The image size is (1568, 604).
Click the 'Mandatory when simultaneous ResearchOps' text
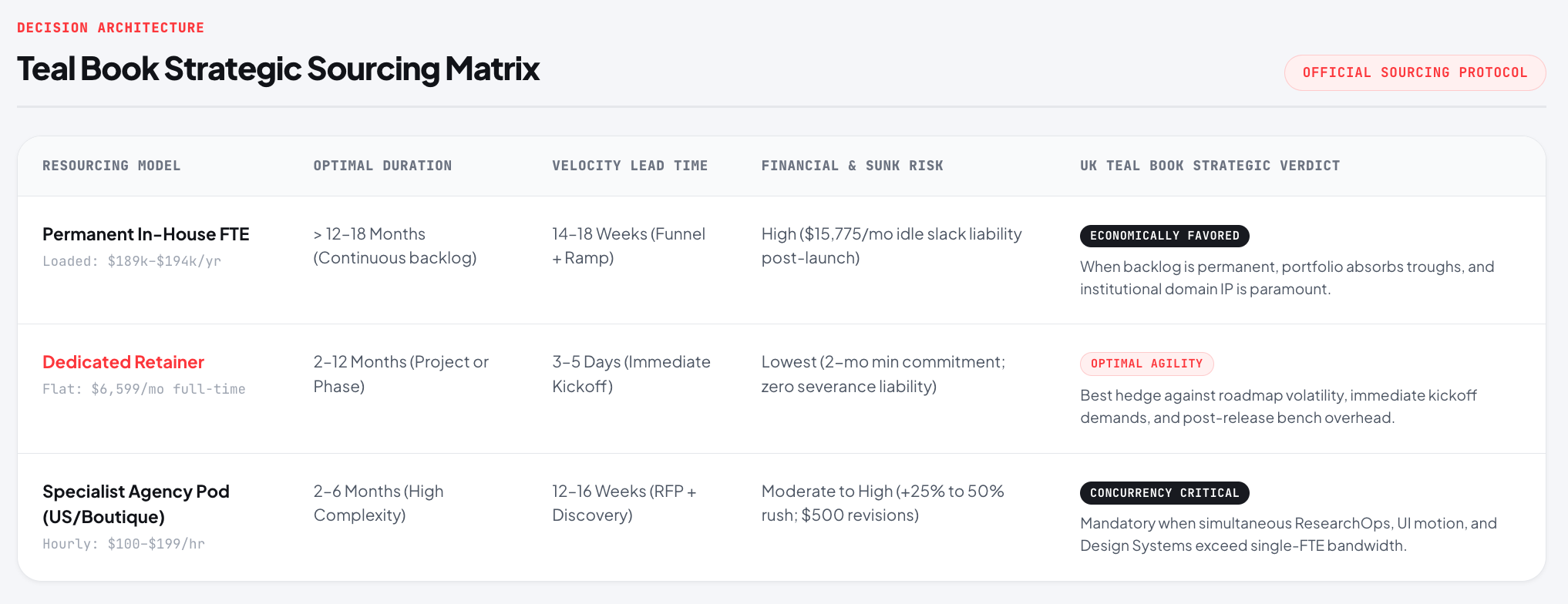tap(1288, 534)
